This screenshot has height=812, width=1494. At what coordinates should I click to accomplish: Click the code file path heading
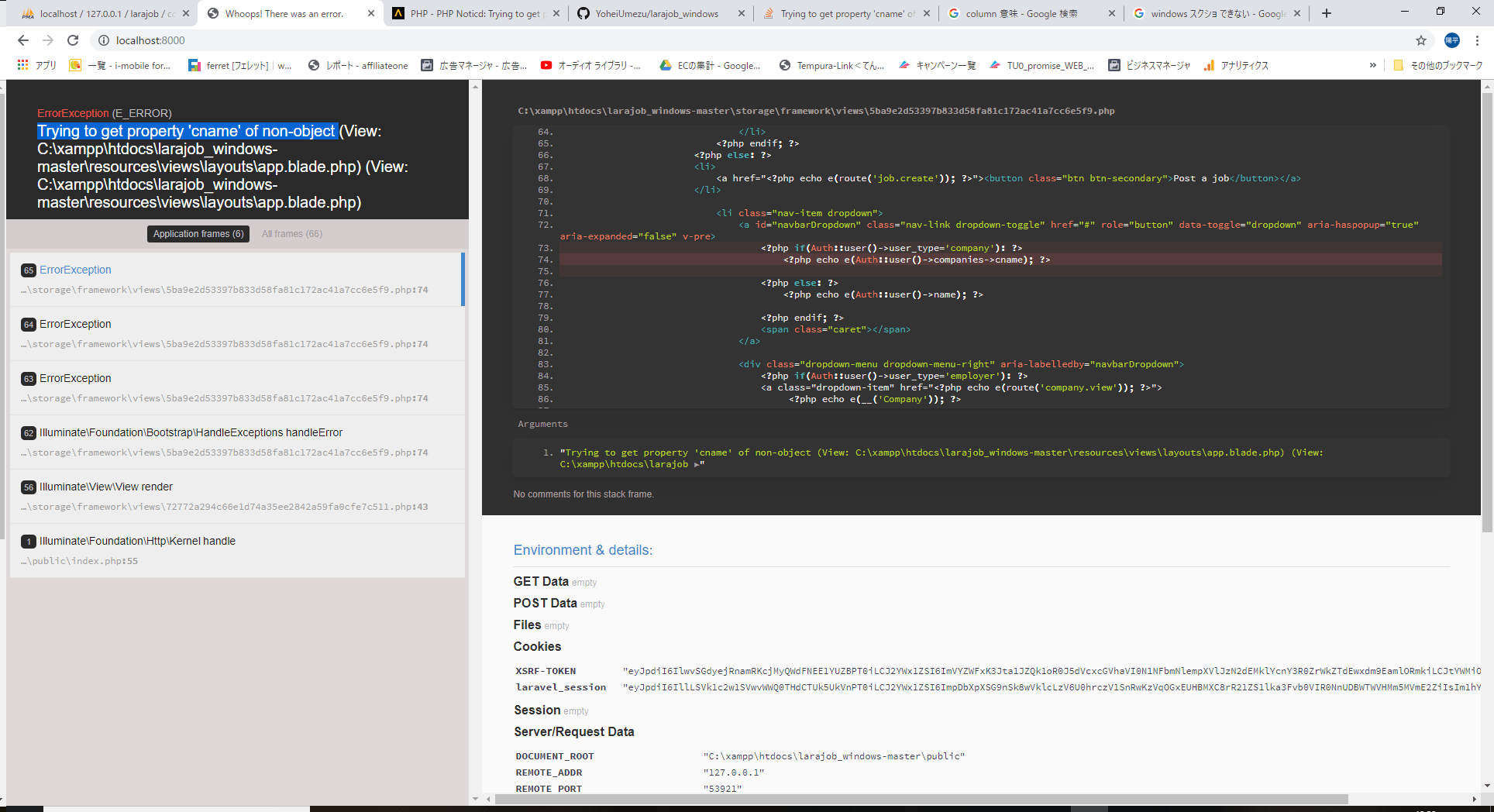[x=816, y=111]
